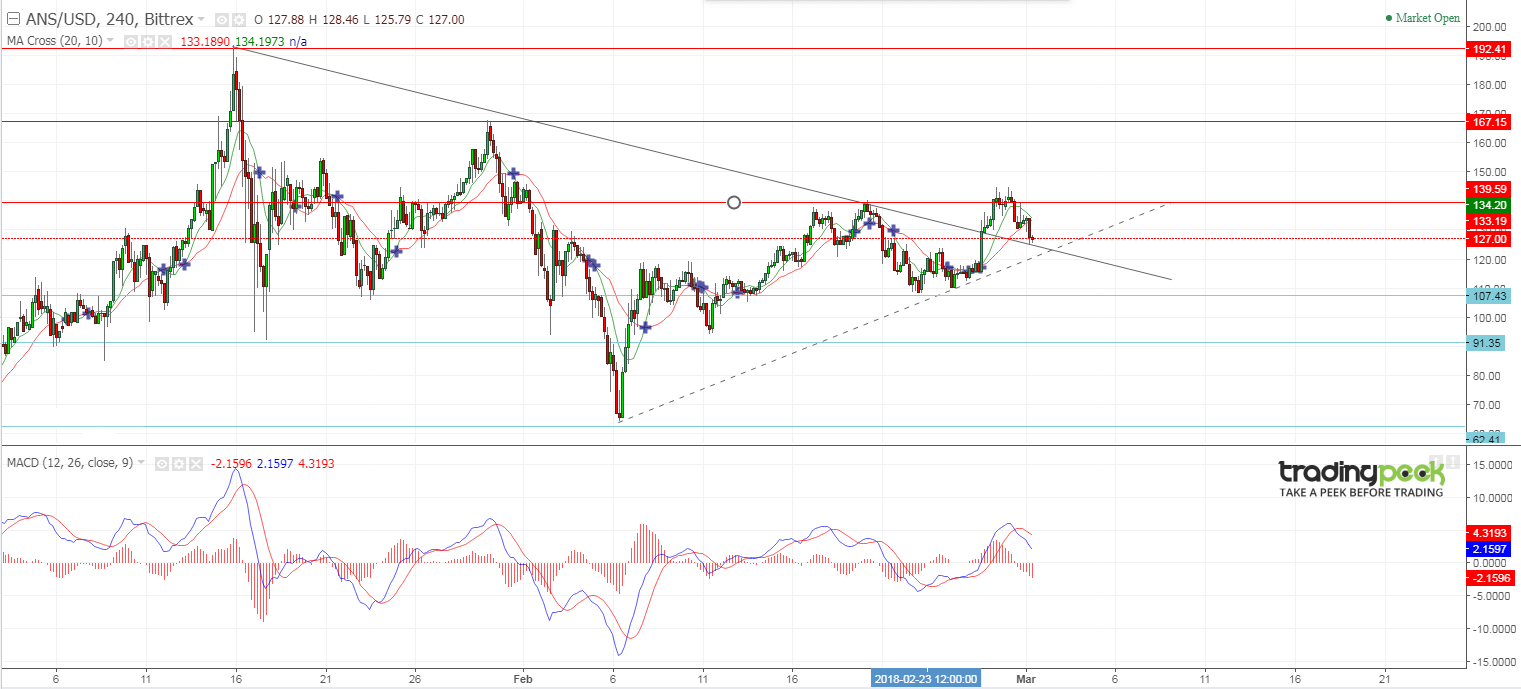Open the ANS/USD symbol dropdown arrow
Viewport: 1521px width, 689px height.
point(201,19)
